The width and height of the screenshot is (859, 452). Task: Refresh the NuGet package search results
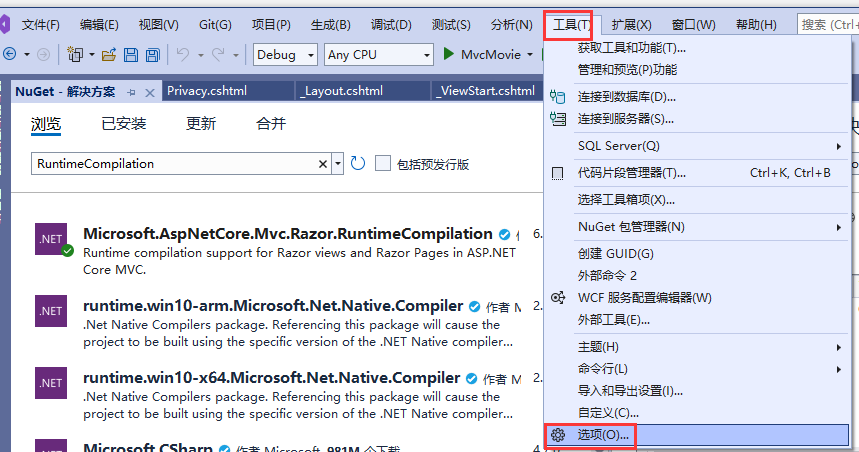pyautogui.click(x=358, y=163)
